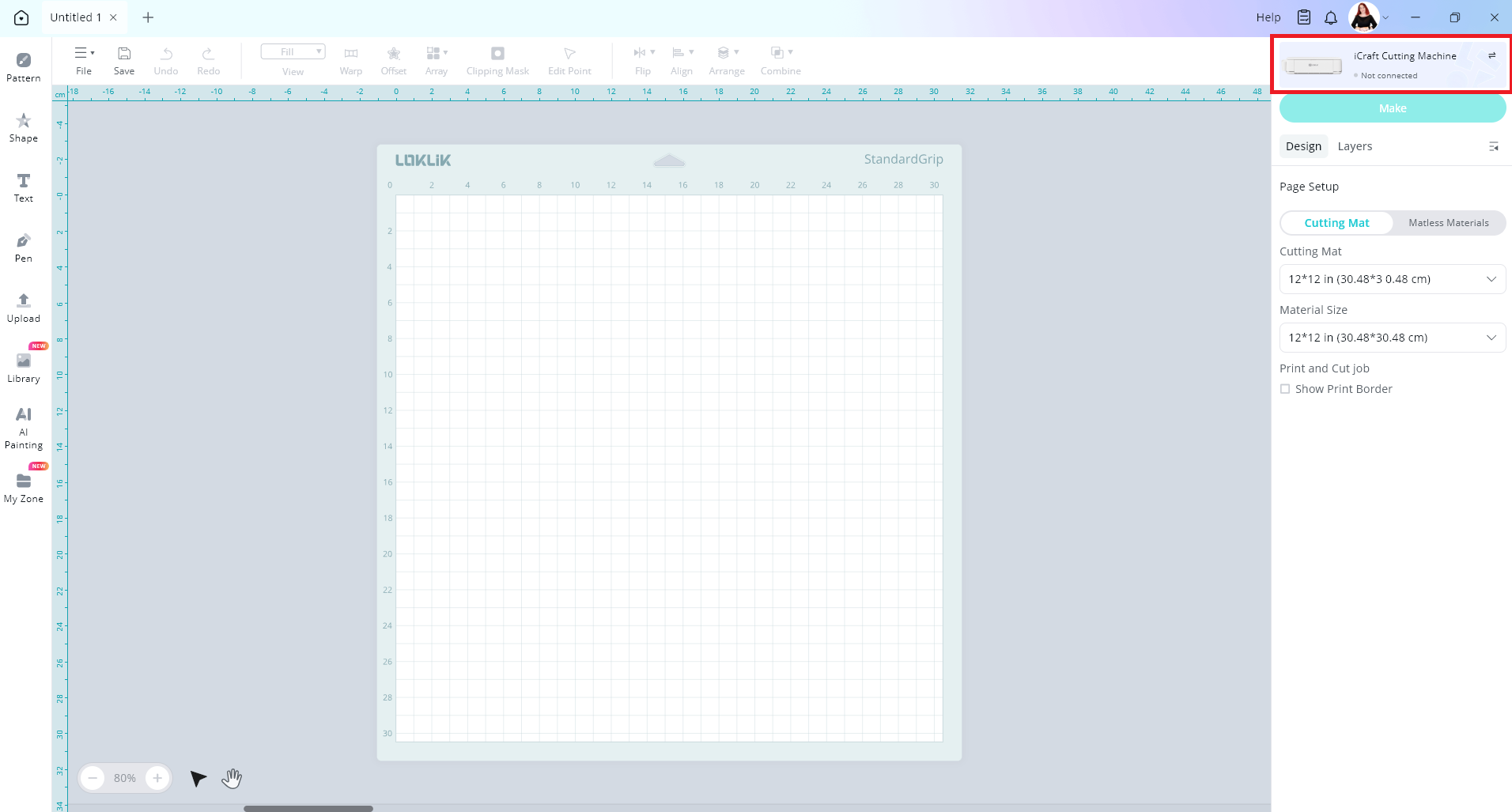Open AI Painting feature
The width and height of the screenshot is (1512, 812).
click(x=24, y=427)
